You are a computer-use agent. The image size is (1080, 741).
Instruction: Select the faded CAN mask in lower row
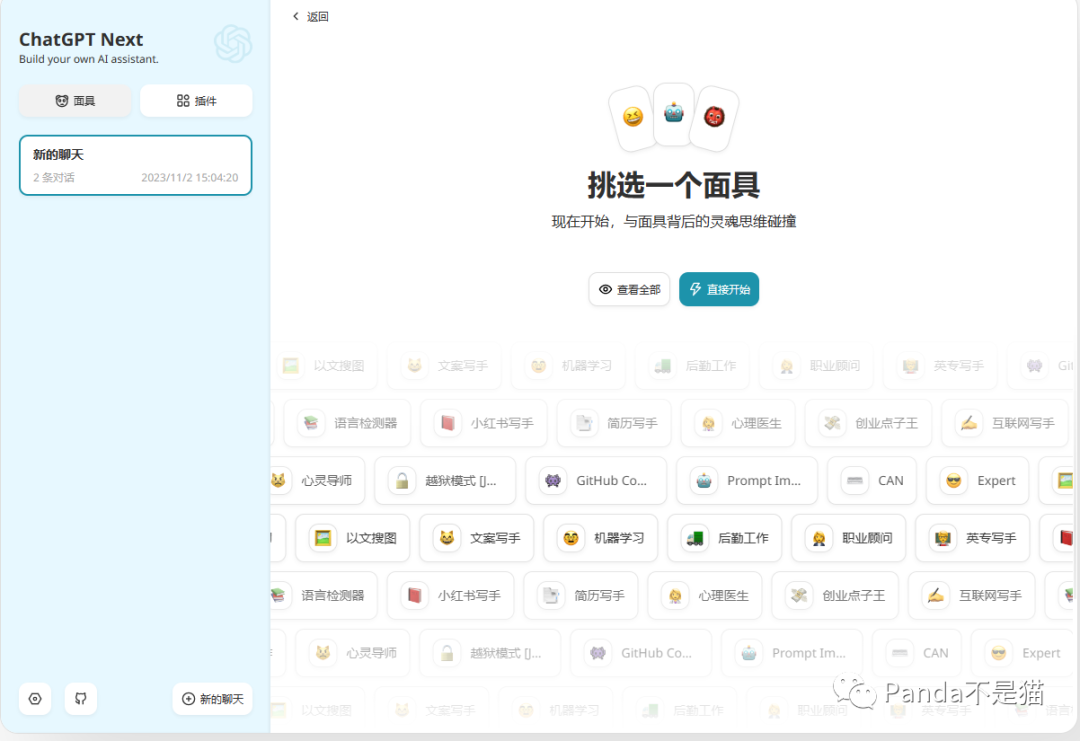pyautogui.click(x=917, y=653)
